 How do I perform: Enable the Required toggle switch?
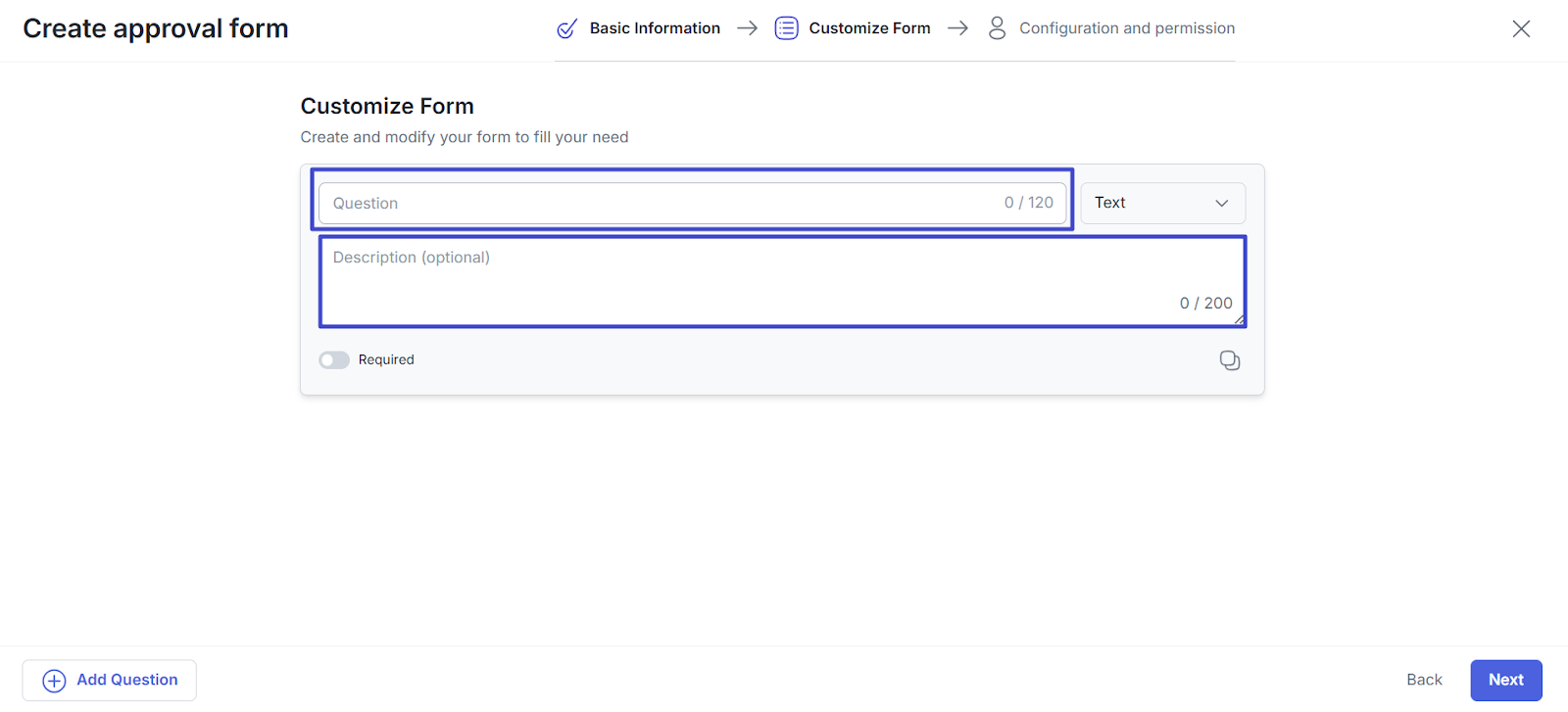click(x=334, y=360)
